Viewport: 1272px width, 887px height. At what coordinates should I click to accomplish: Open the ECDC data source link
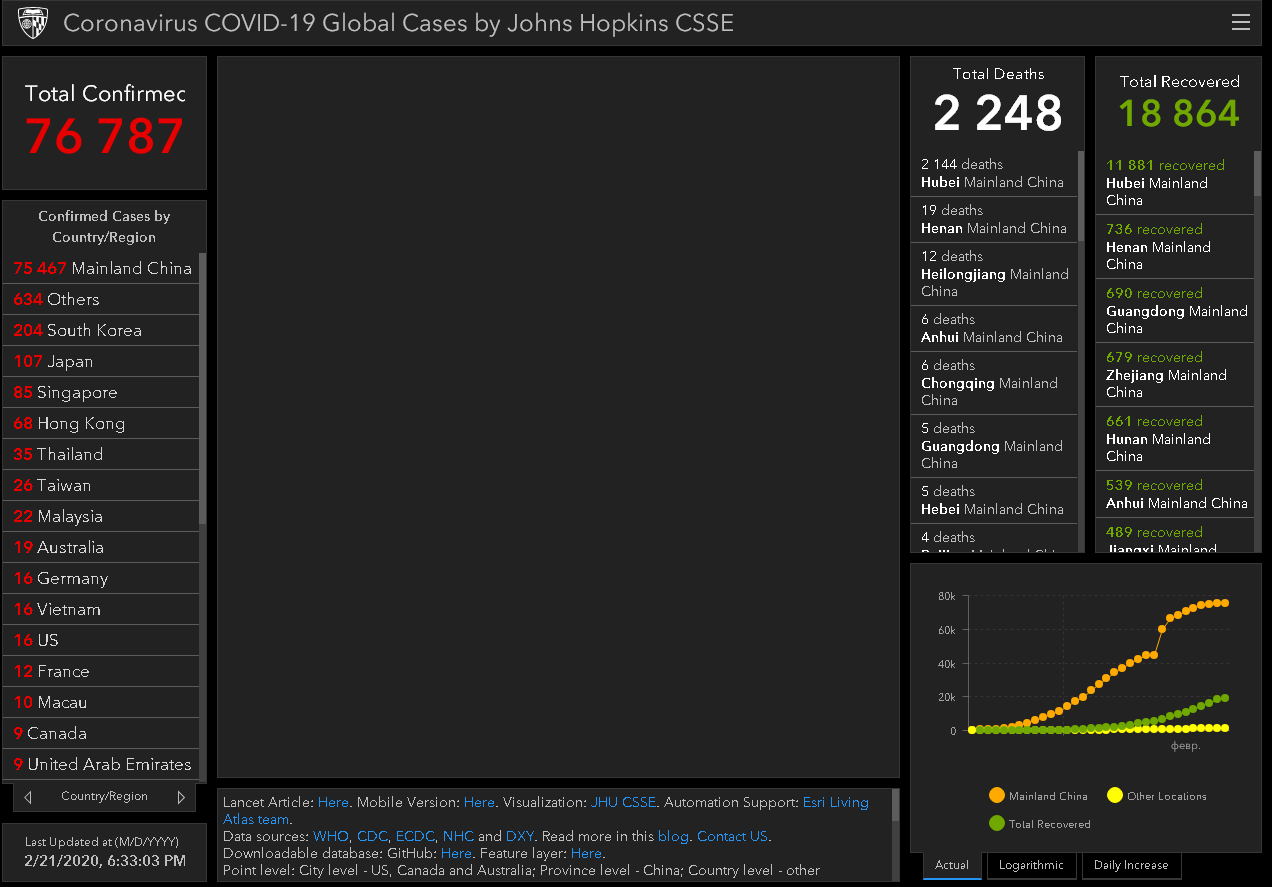pos(415,836)
